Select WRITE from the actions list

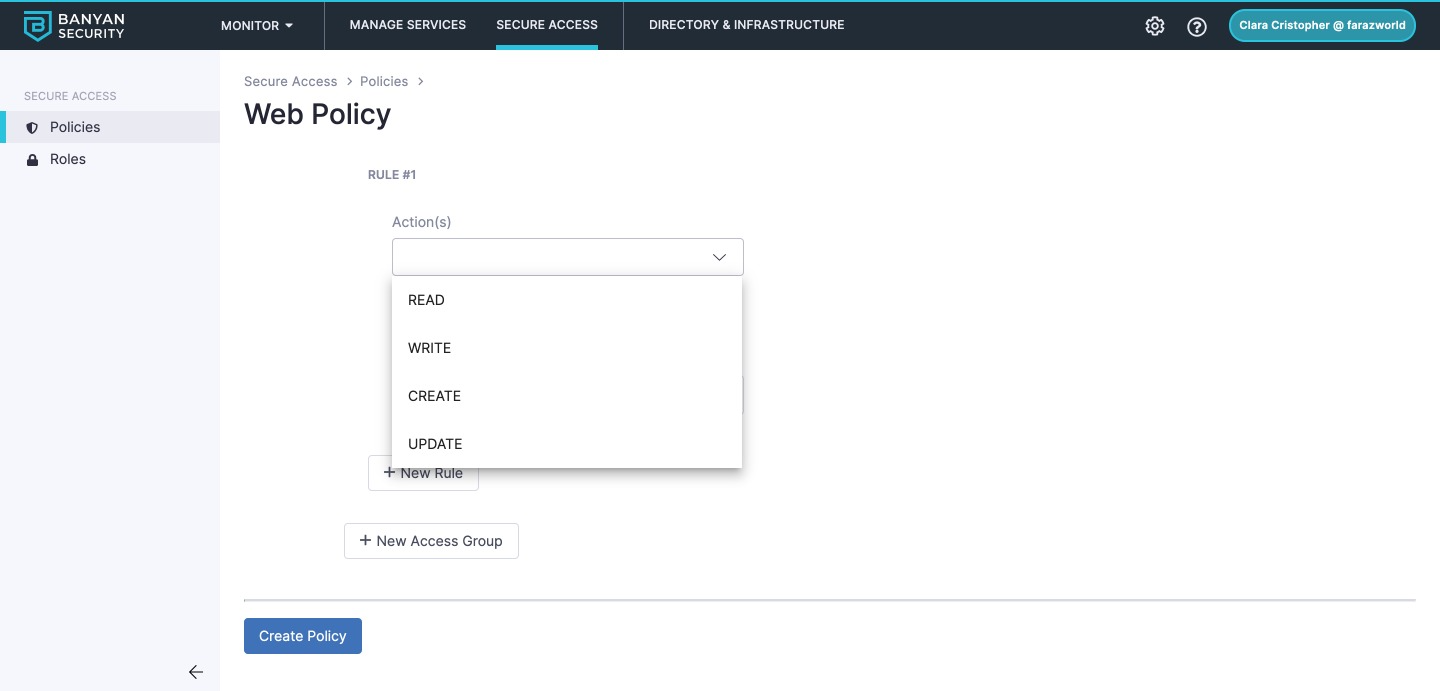pos(429,348)
